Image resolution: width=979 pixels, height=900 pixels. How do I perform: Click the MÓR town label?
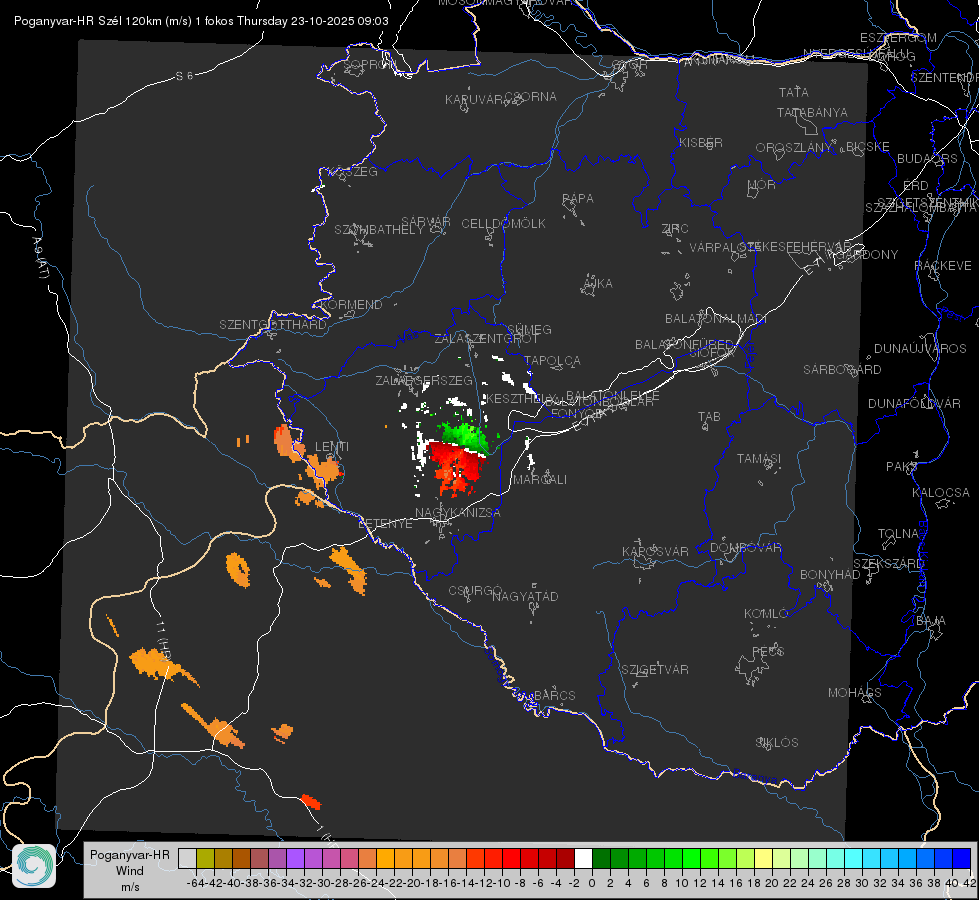[x=762, y=185]
